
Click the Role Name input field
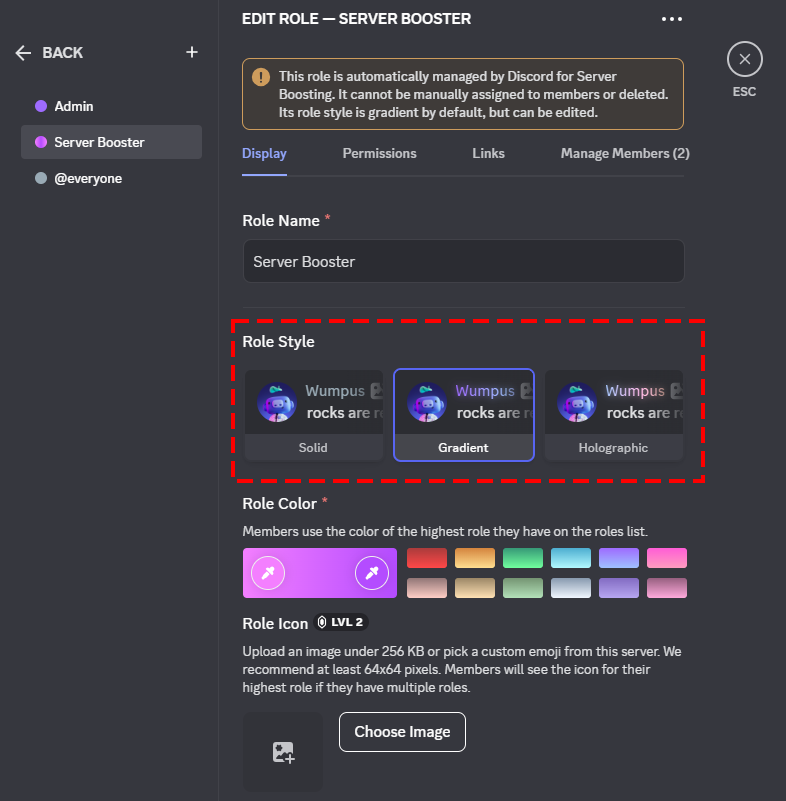(463, 261)
